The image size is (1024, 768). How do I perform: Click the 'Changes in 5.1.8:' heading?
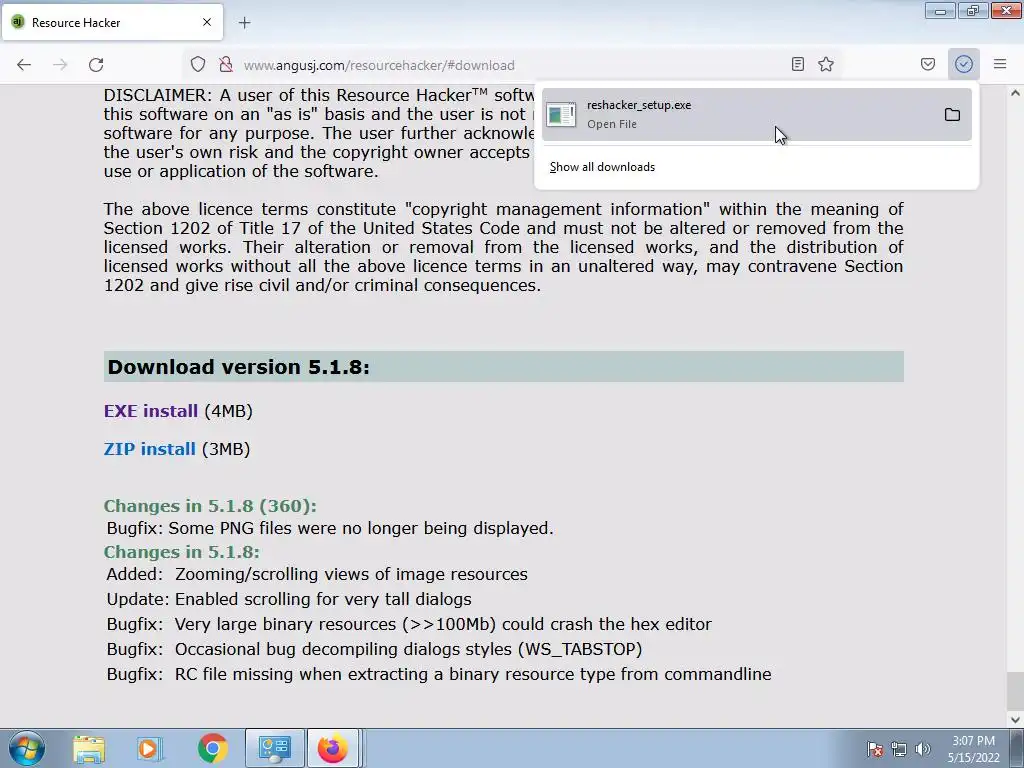[x=182, y=552]
